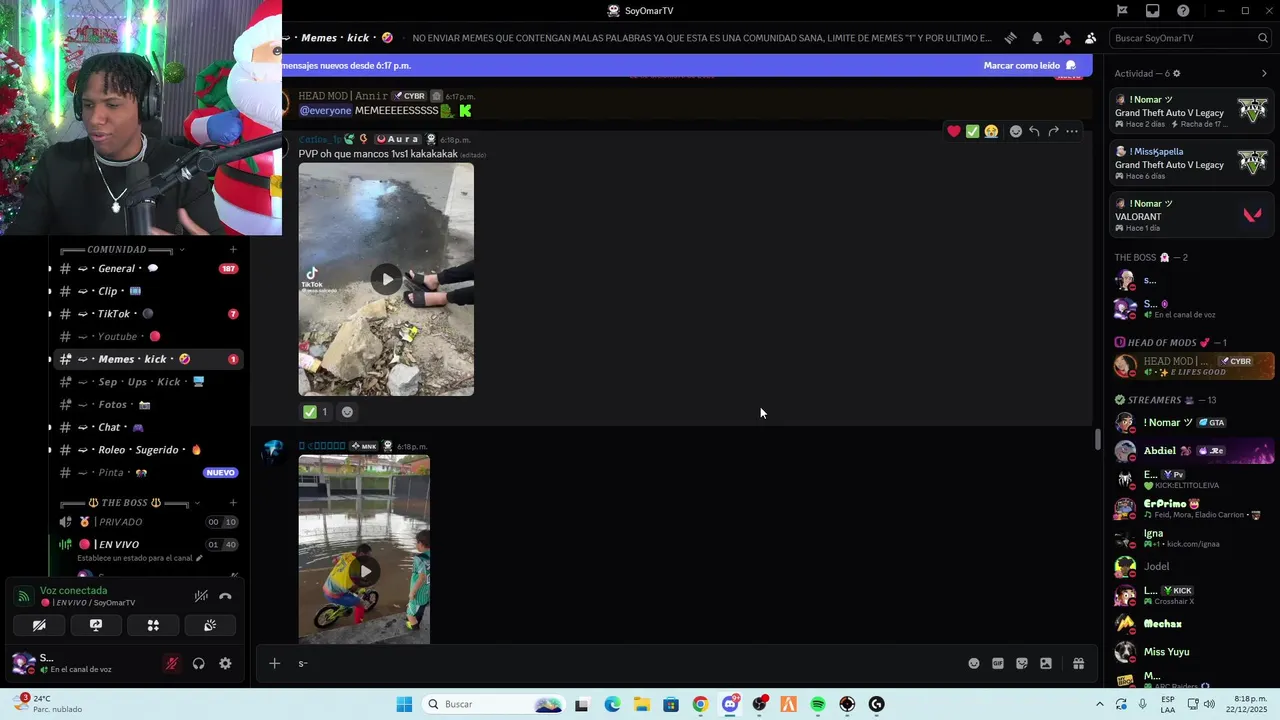Open sticker picker

[x=1022, y=663]
